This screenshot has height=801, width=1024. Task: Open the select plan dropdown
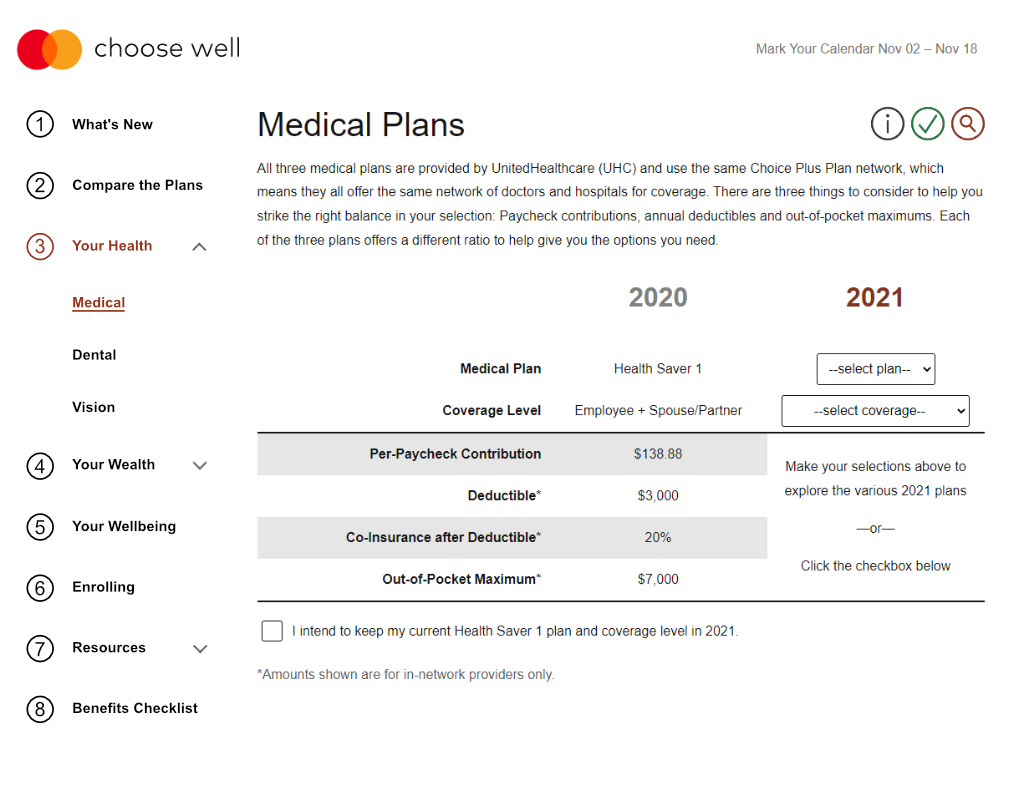click(876, 369)
